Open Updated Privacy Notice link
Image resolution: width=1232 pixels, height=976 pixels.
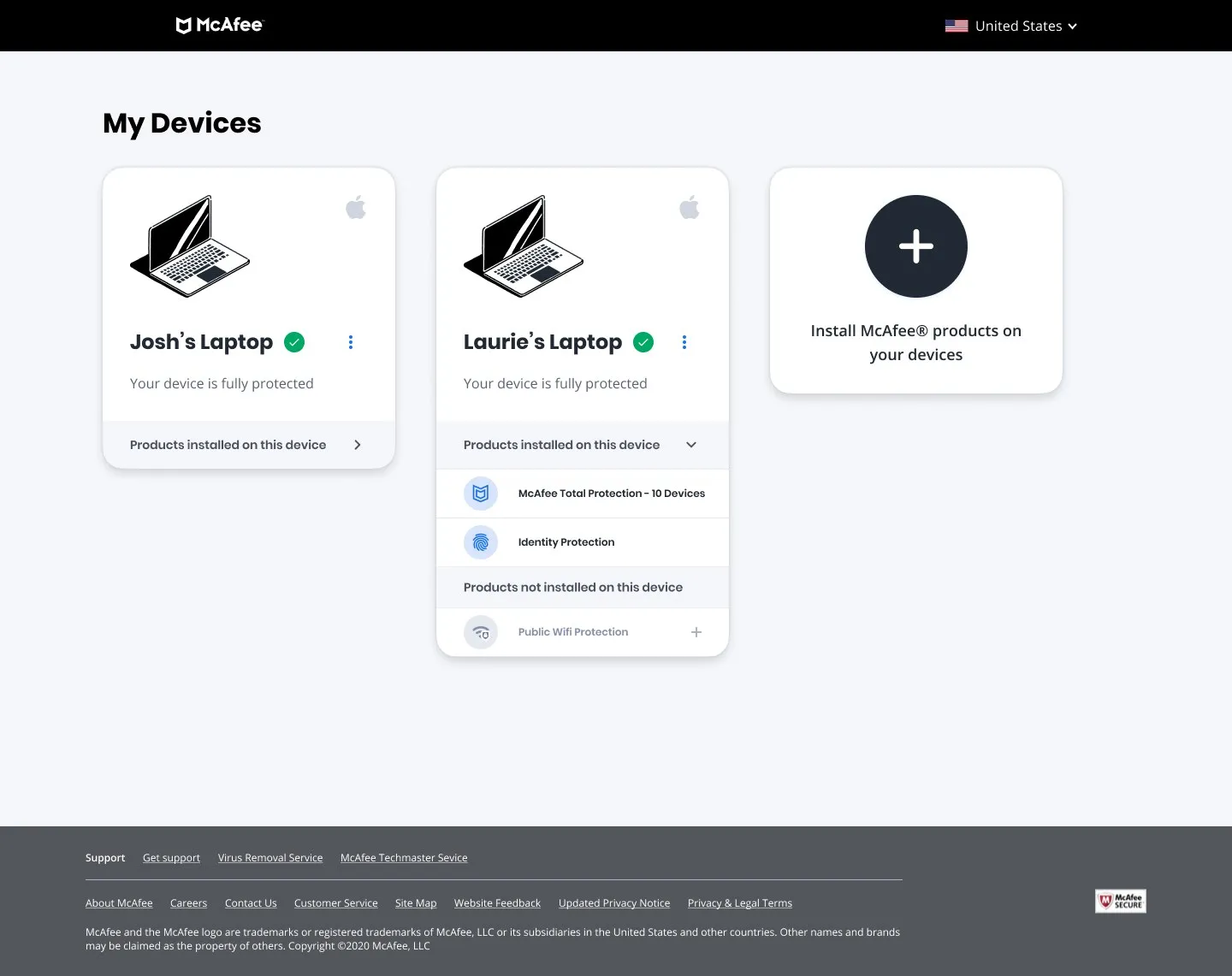[614, 903]
